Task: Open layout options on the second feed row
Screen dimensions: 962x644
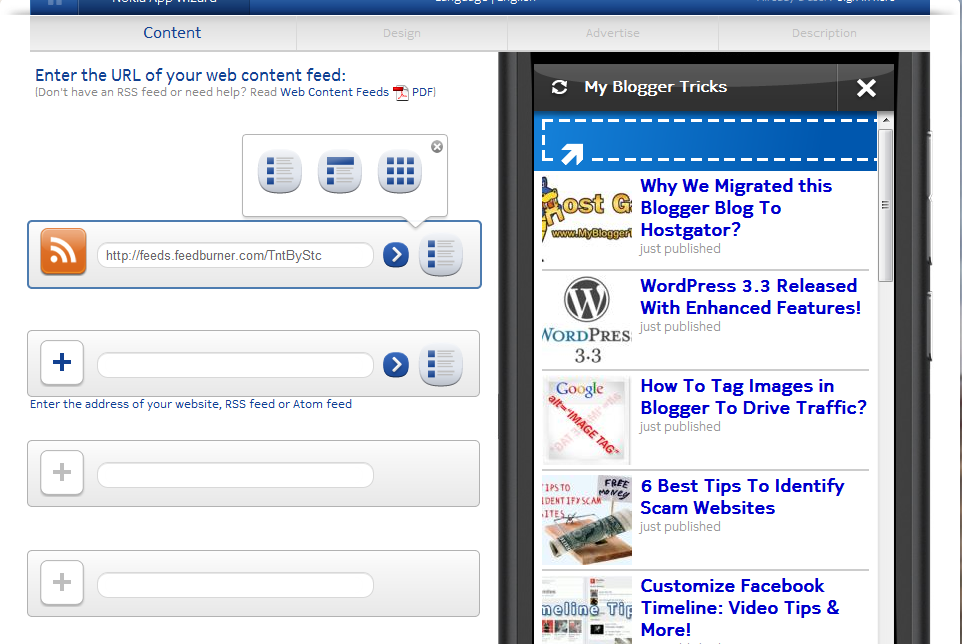Action: pyautogui.click(x=441, y=364)
